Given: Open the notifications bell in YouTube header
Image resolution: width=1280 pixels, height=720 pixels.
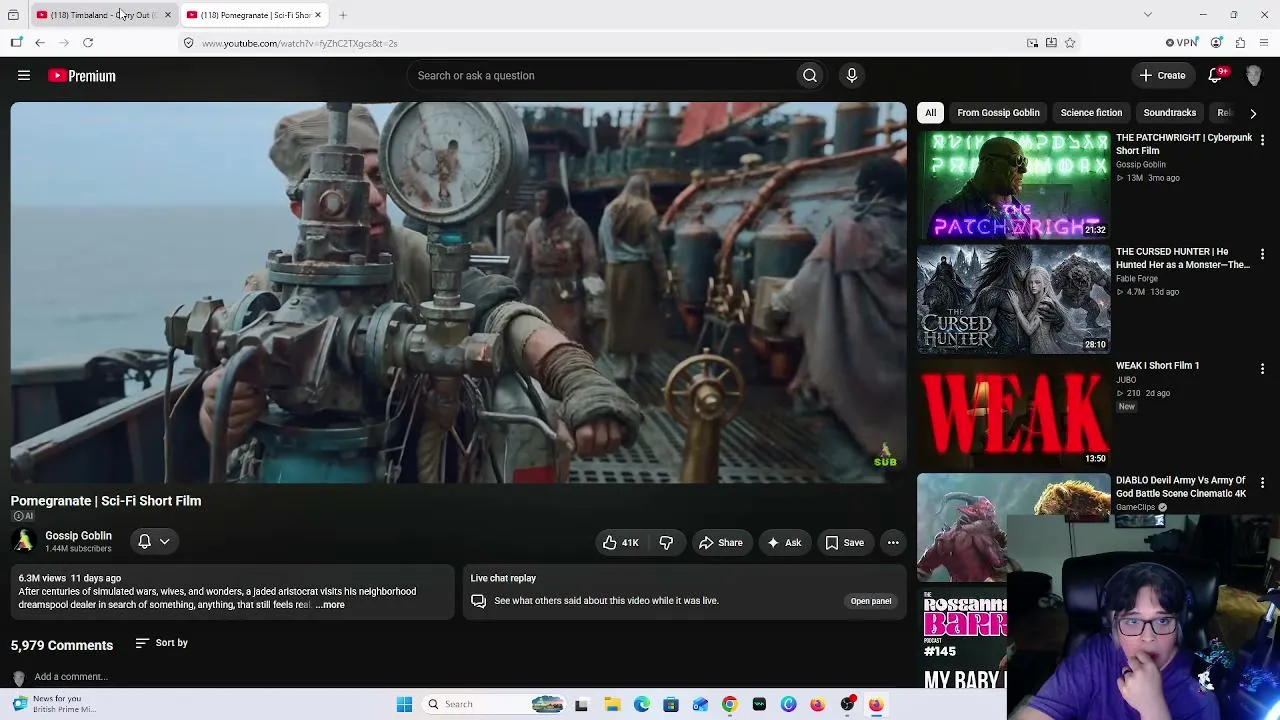Looking at the screenshot, I should pos(1216,75).
